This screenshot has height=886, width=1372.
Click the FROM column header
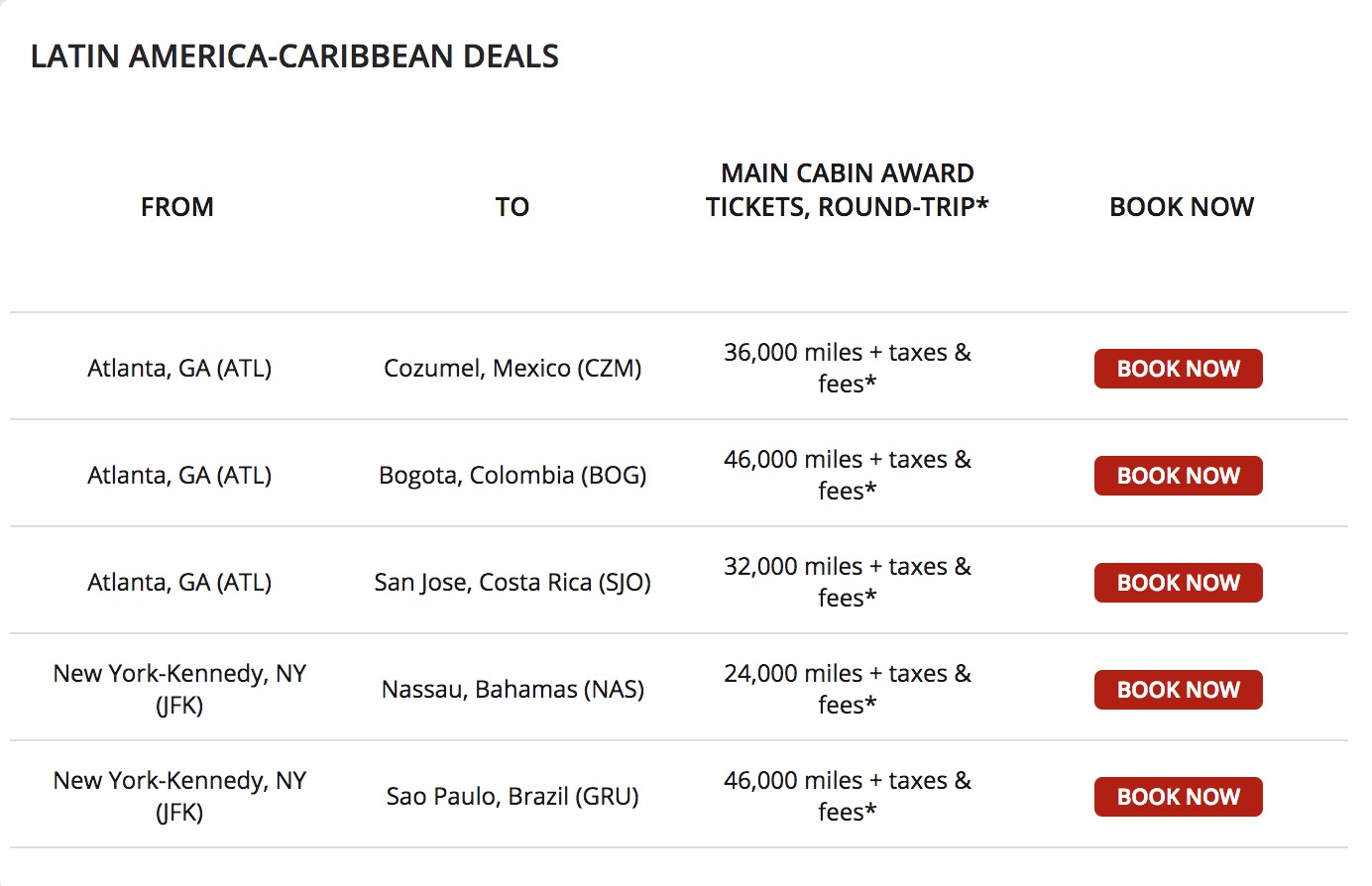pyautogui.click(x=177, y=207)
